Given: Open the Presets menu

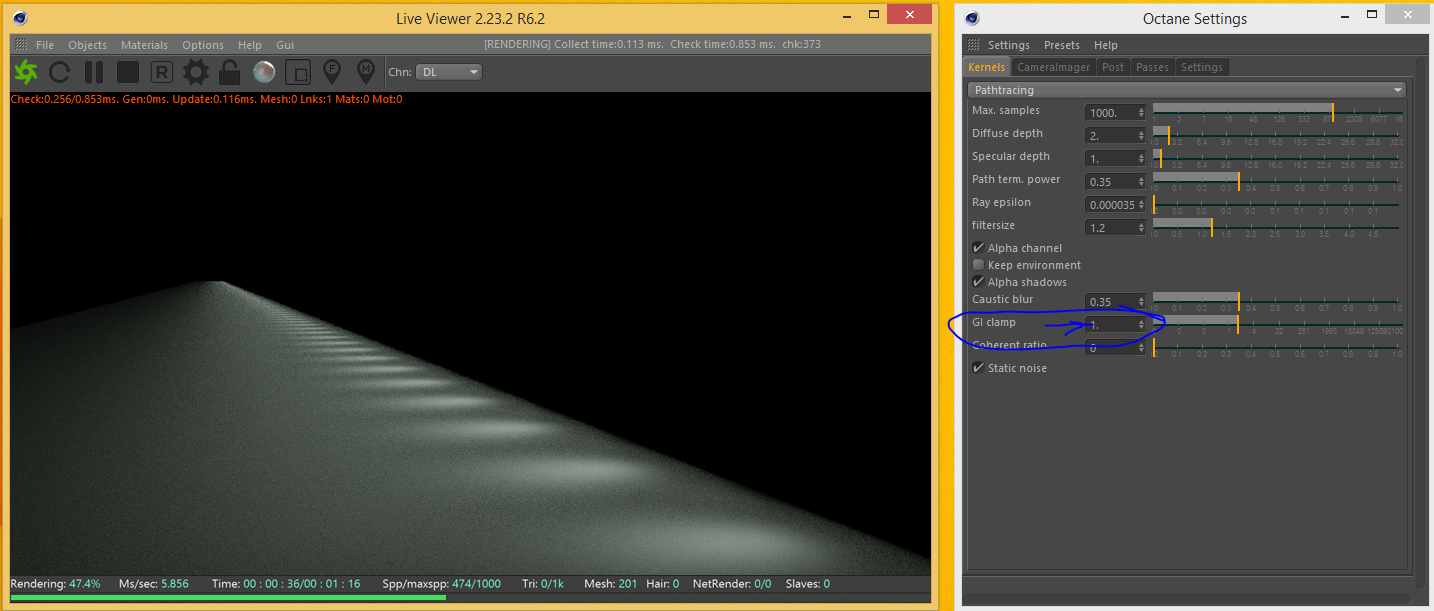Looking at the screenshot, I should [x=1062, y=45].
